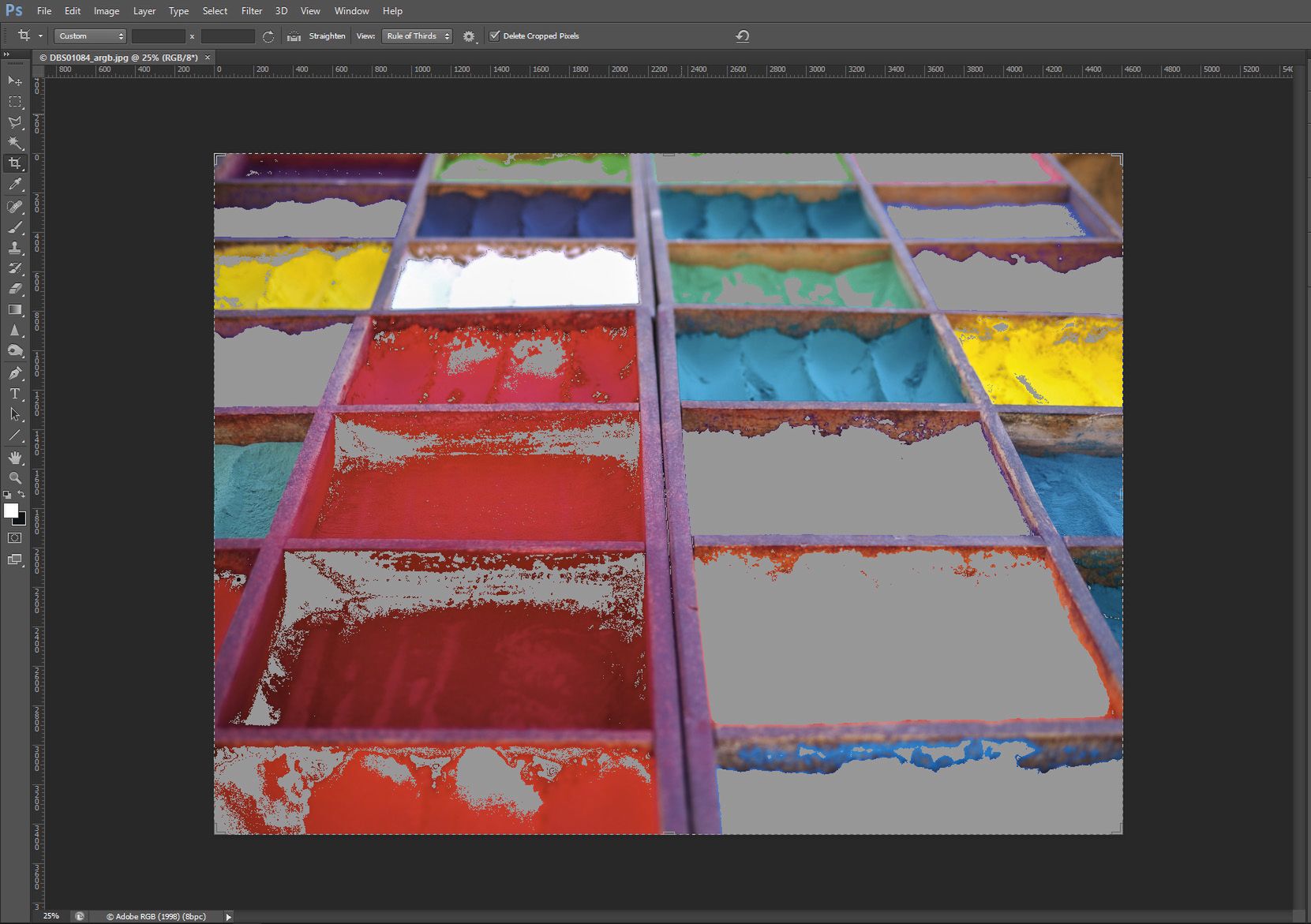Click the Adobe RGB (1998) status text

(x=156, y=917)
